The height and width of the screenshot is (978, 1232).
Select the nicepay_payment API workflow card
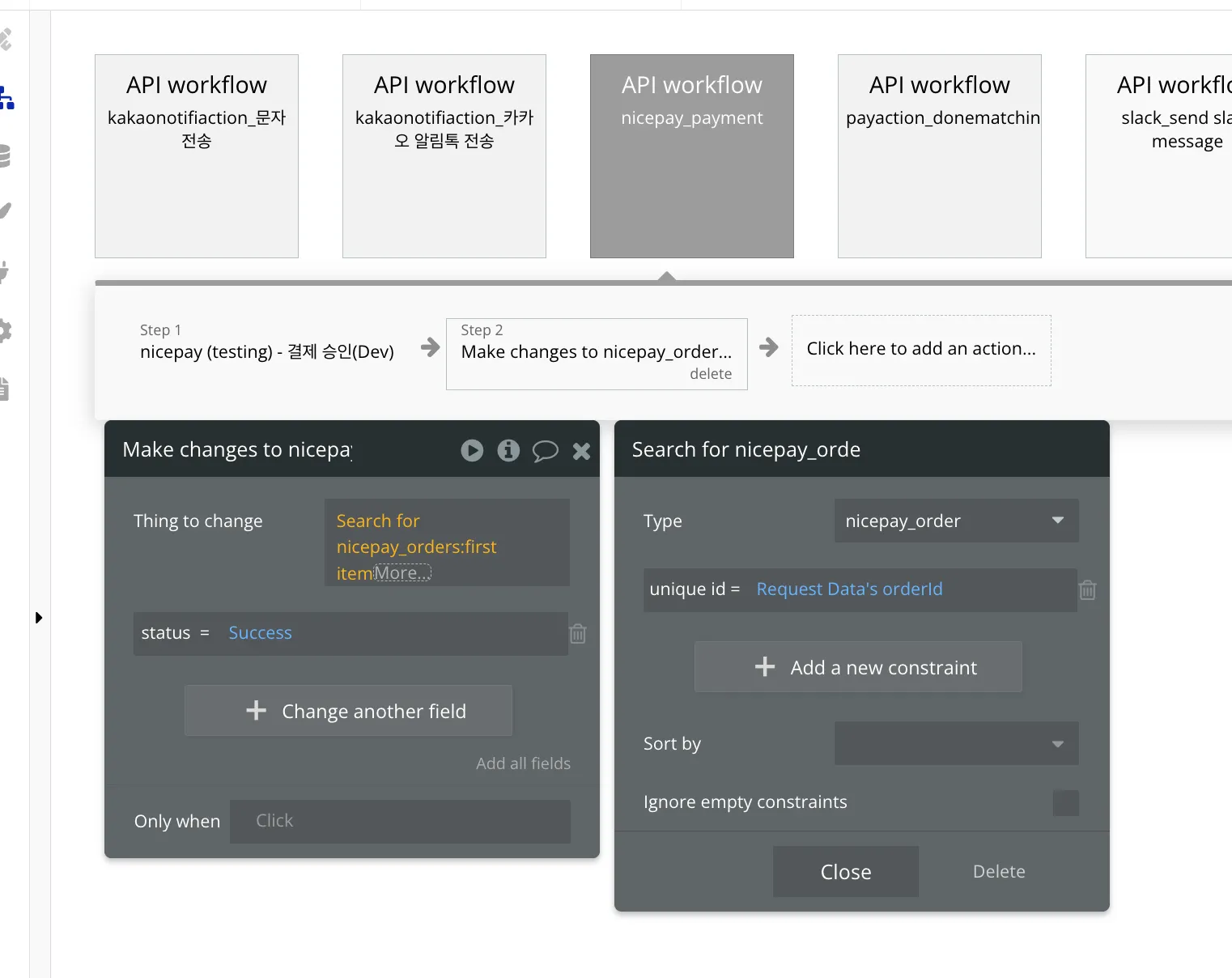click(x=691, y=156)
